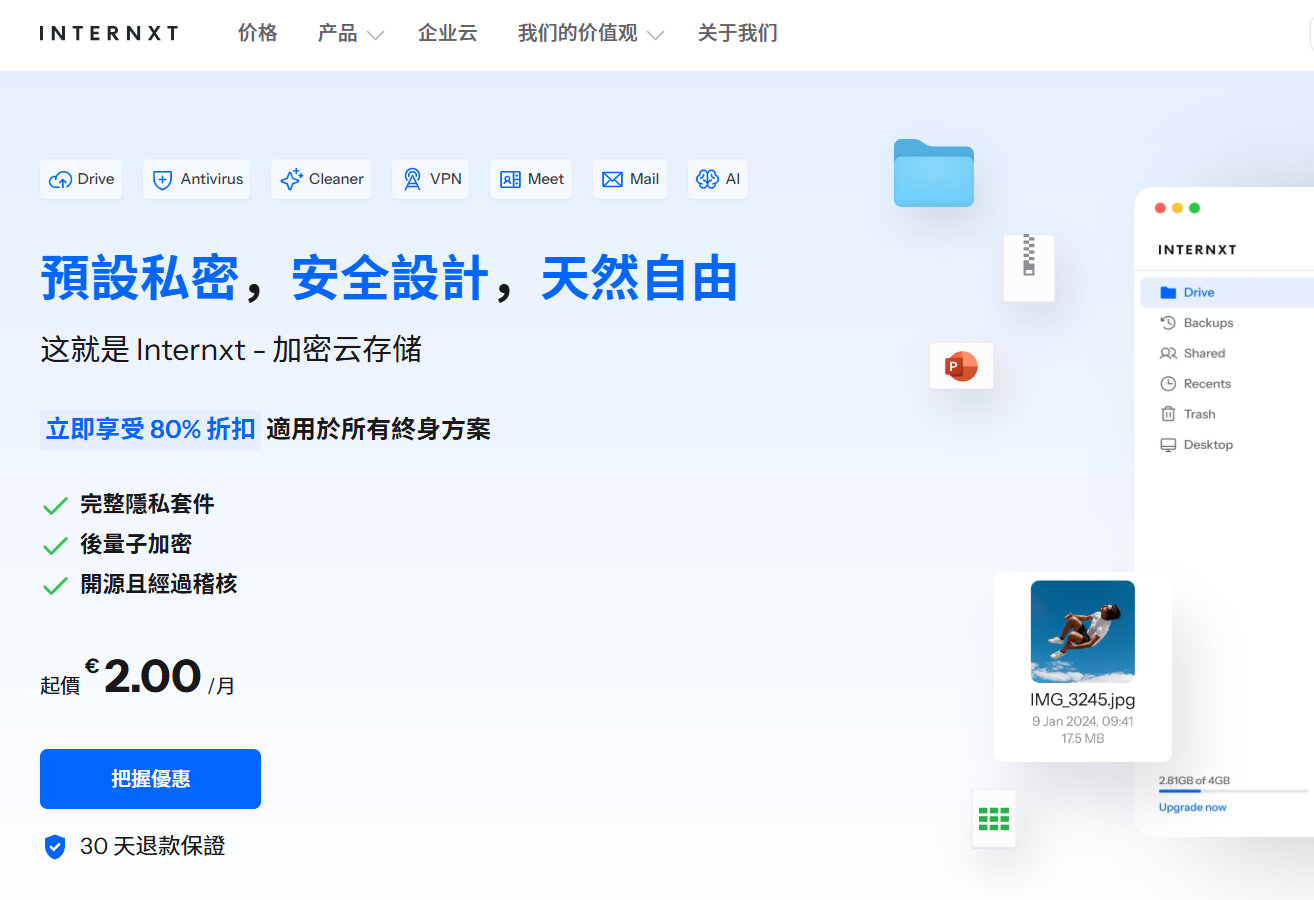Click the PowerPoint file icon

961,367
